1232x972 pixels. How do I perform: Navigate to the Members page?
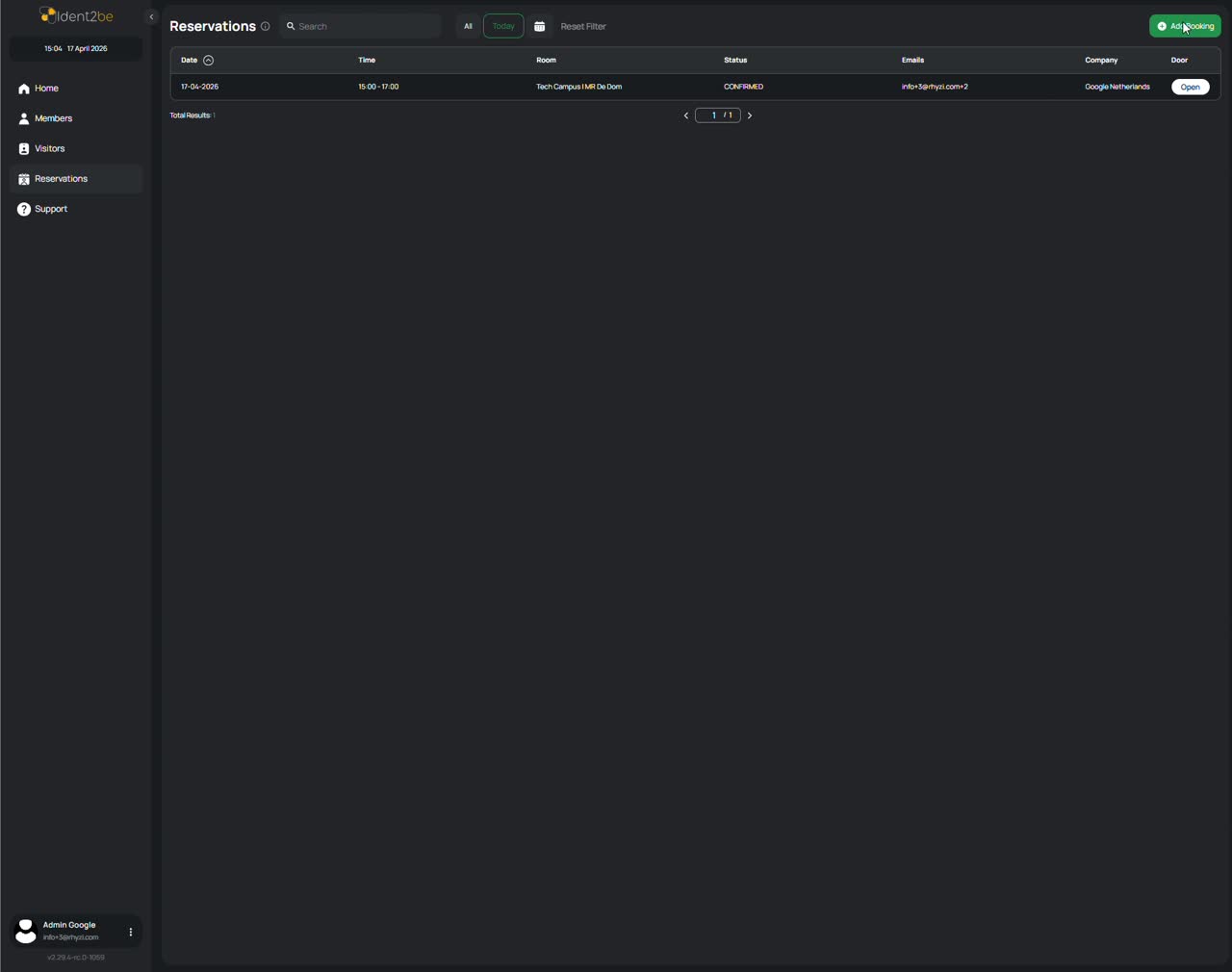[x=54, y=118]
